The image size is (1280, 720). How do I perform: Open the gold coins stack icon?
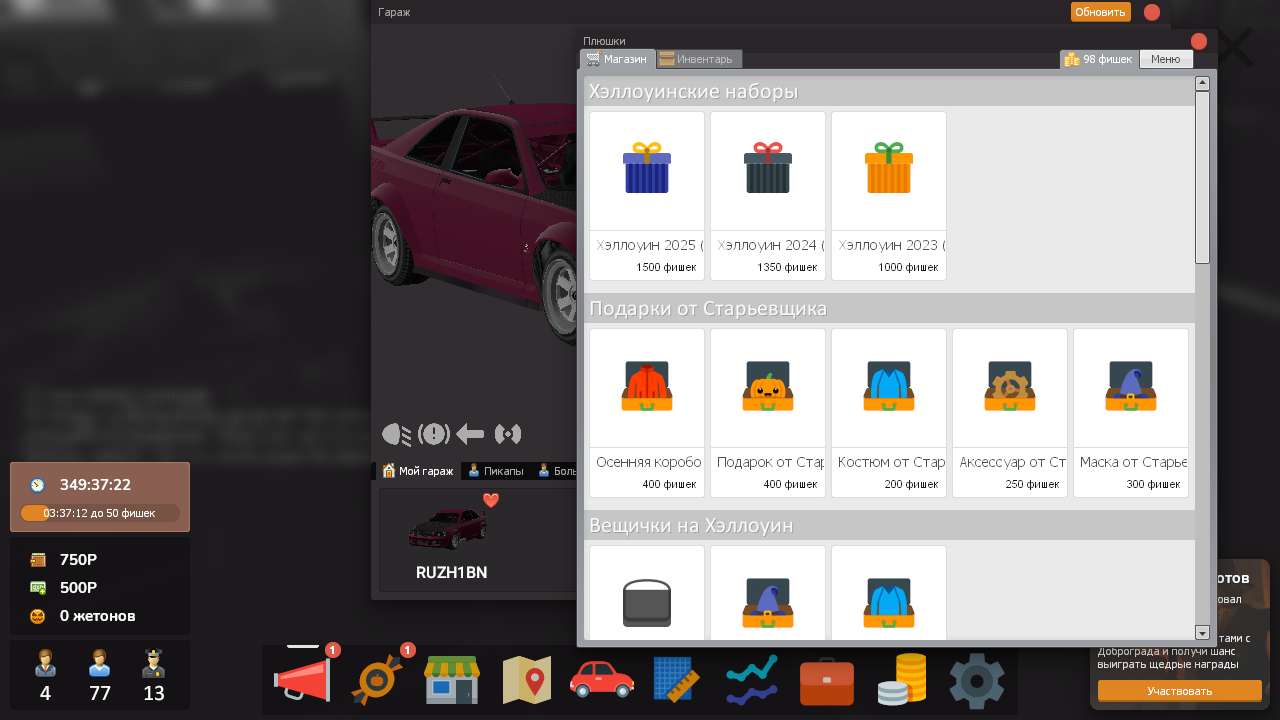click(901, 680)
